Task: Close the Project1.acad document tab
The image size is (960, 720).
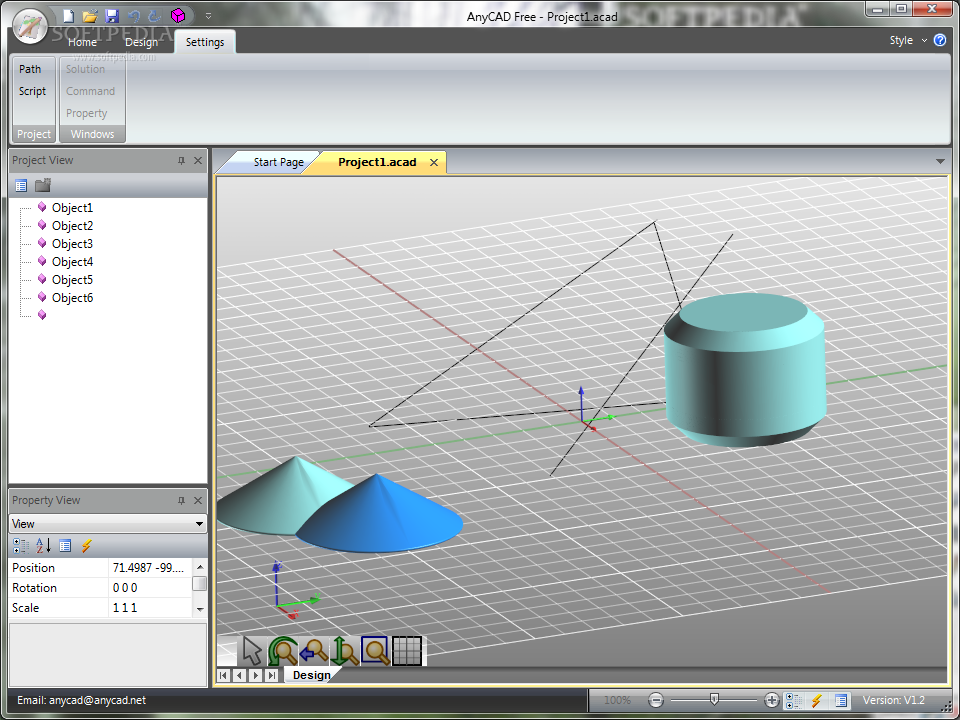Action: click(434, 162)
